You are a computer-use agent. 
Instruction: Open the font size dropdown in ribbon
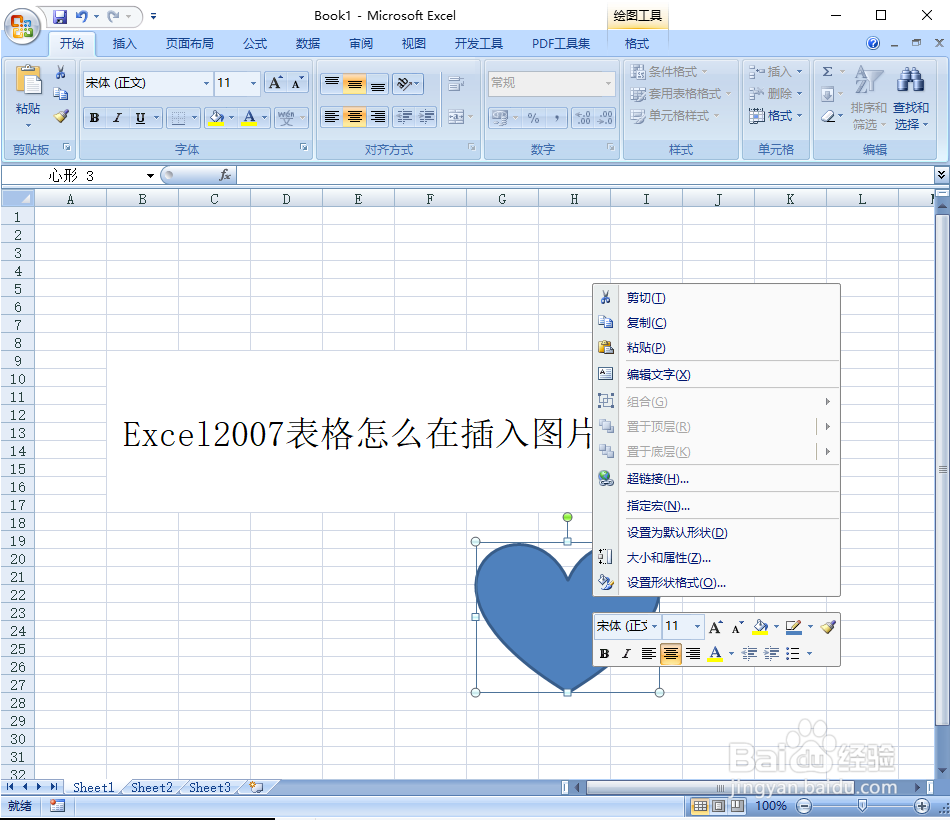(253, 83)
